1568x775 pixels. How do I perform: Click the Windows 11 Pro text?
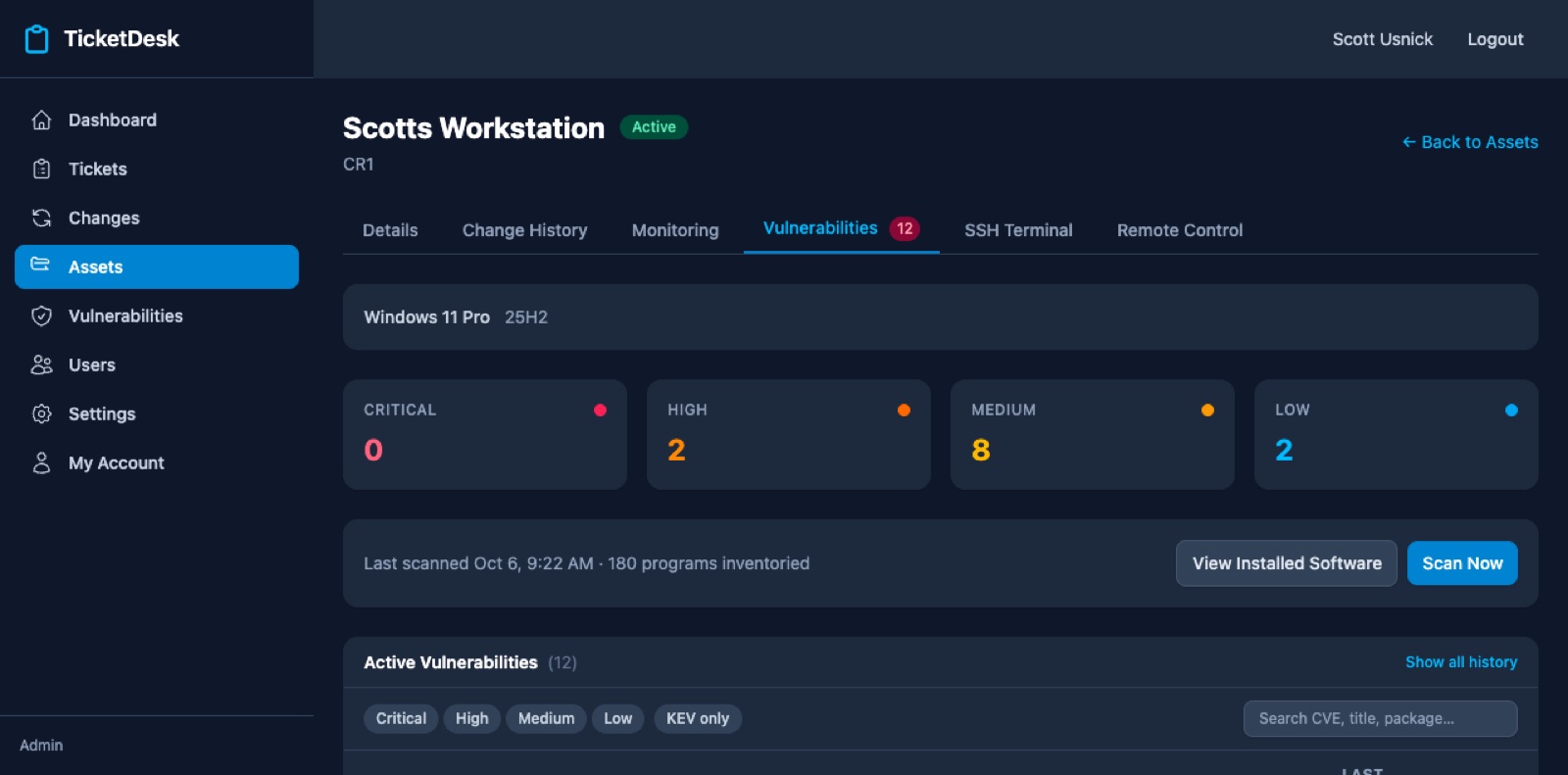426,317
